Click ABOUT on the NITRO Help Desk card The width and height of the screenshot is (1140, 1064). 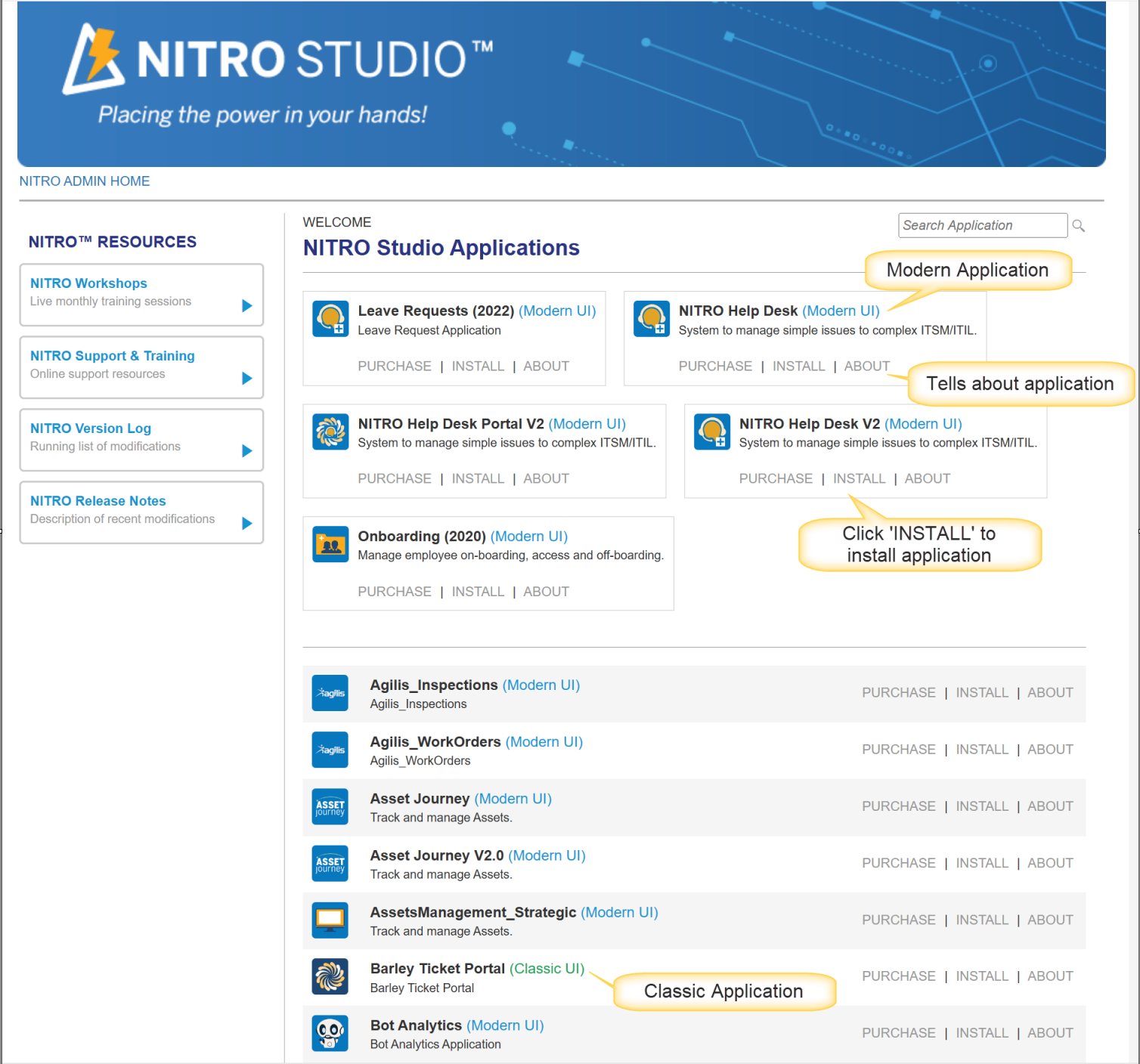pos(866,367)
